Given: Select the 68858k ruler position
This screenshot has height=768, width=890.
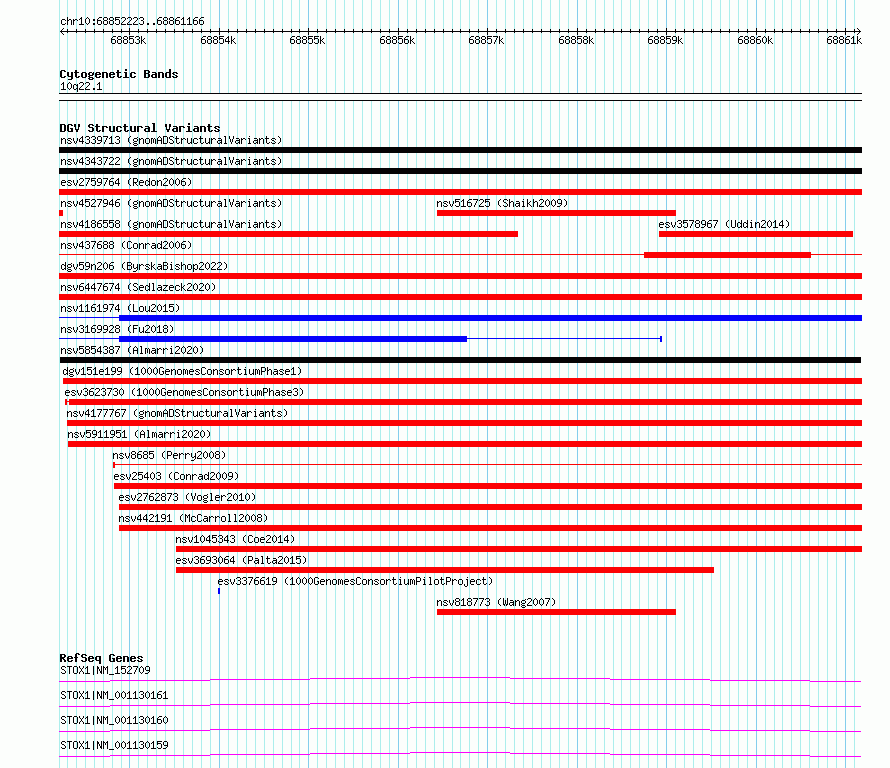Looking at the screenshot, I should tap(576, 40).
